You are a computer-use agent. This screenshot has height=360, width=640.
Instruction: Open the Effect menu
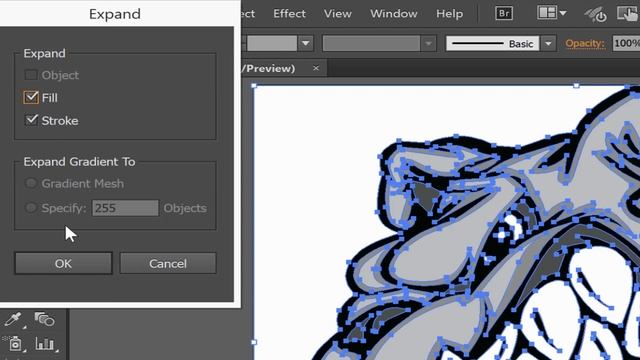click(x=289, y=14)
